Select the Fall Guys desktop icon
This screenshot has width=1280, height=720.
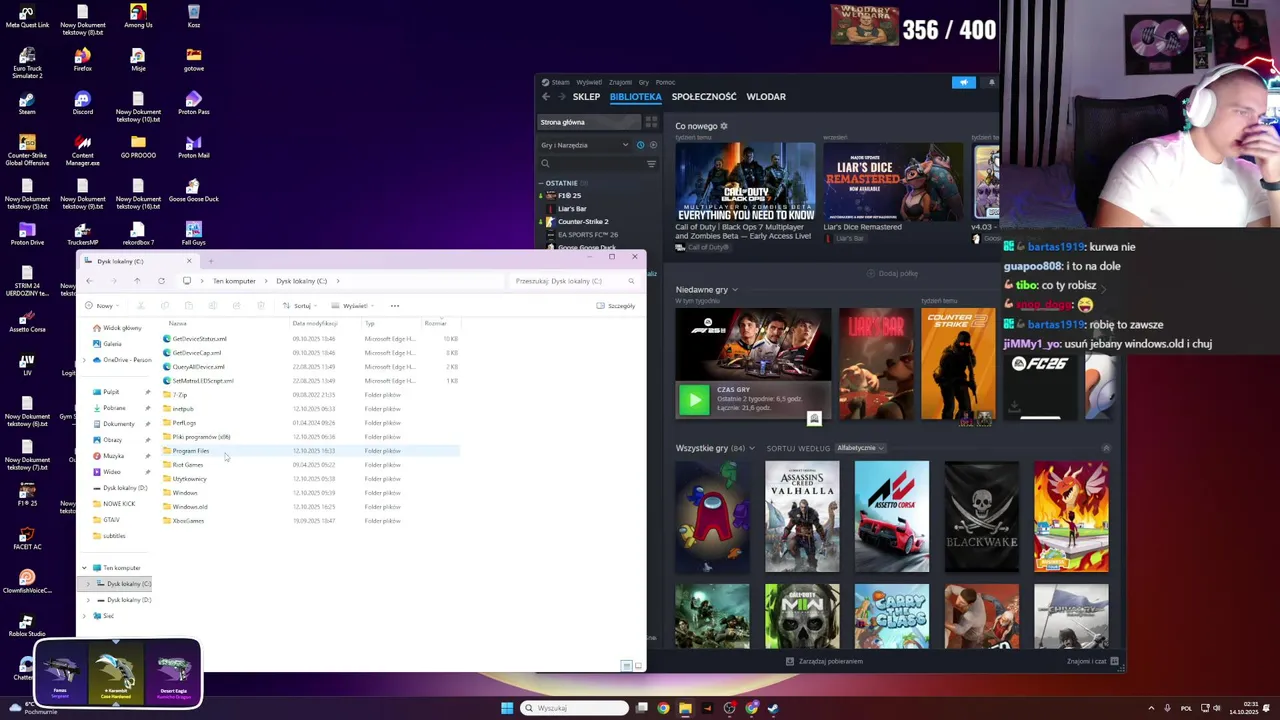point(193,234)
